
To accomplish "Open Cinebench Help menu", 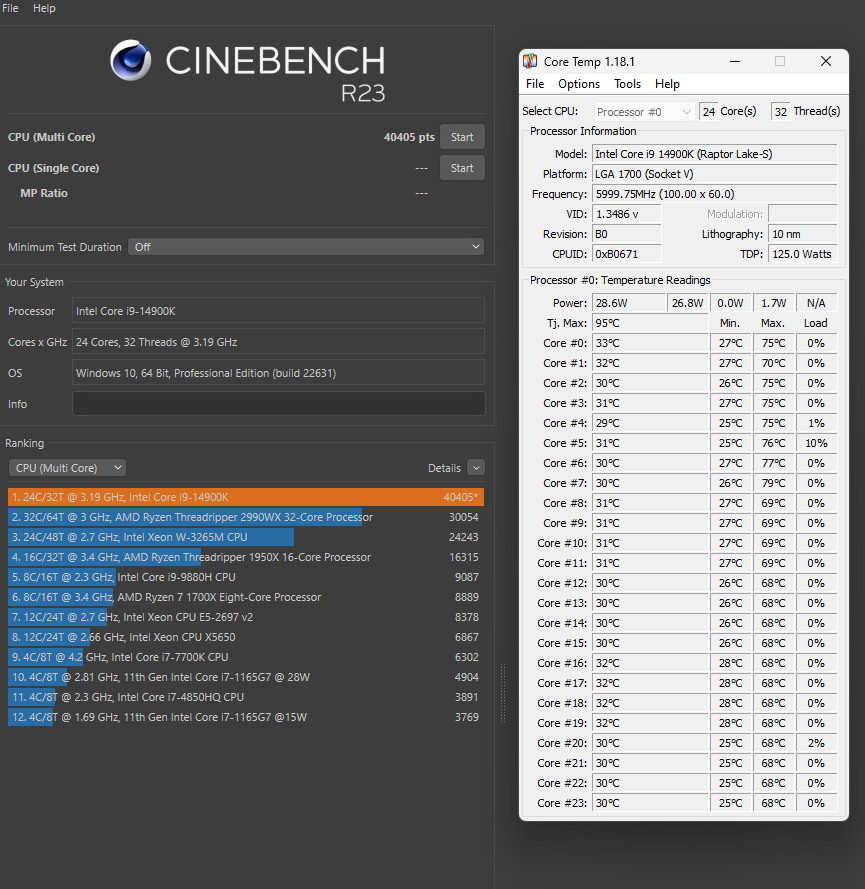I will tap(44, 8).
